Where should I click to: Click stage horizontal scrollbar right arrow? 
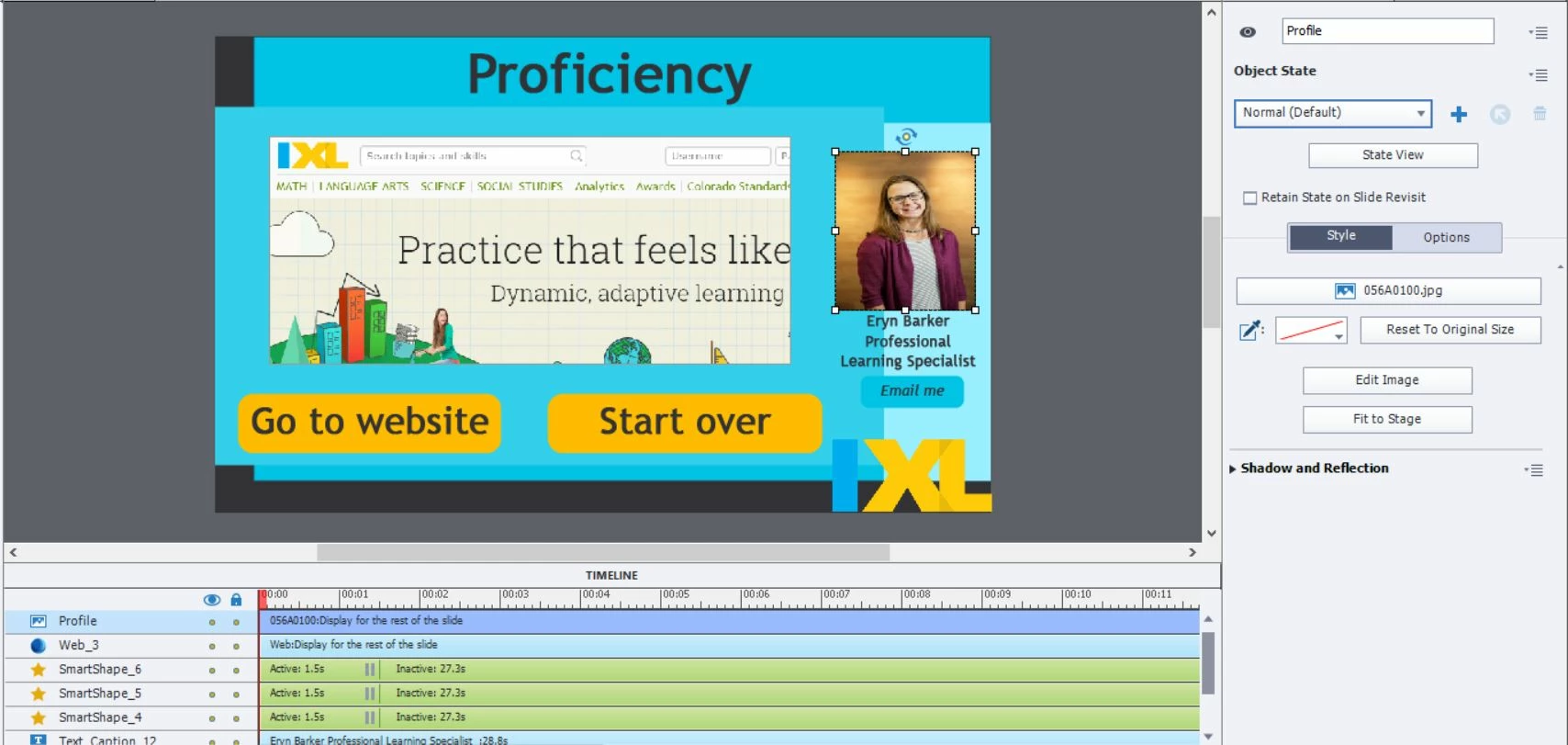(1193, 552)
